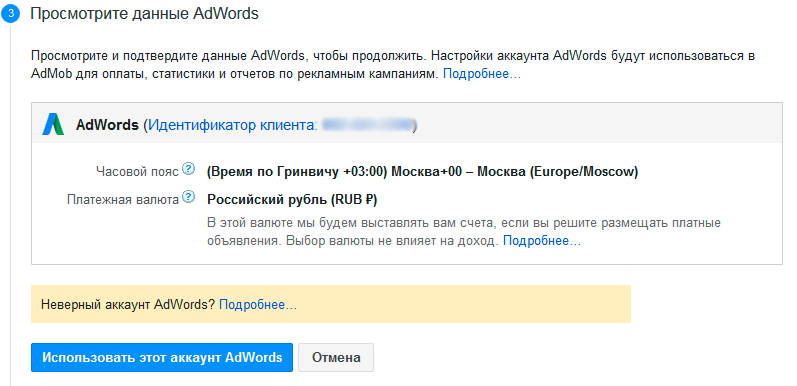Image resolution: width=797 pixels, height=386 pixels.
Task: Click the AdWords logo icon
Action: [x=53, y=124]
